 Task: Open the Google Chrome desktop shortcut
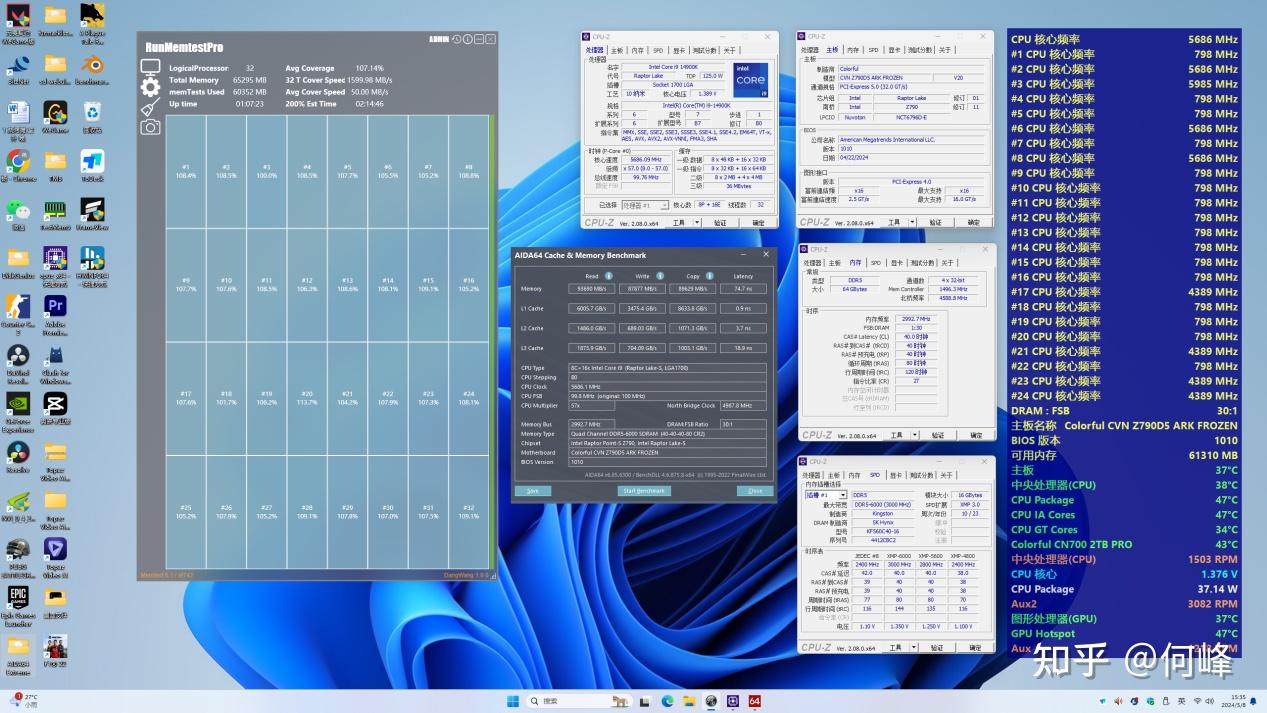18,166
